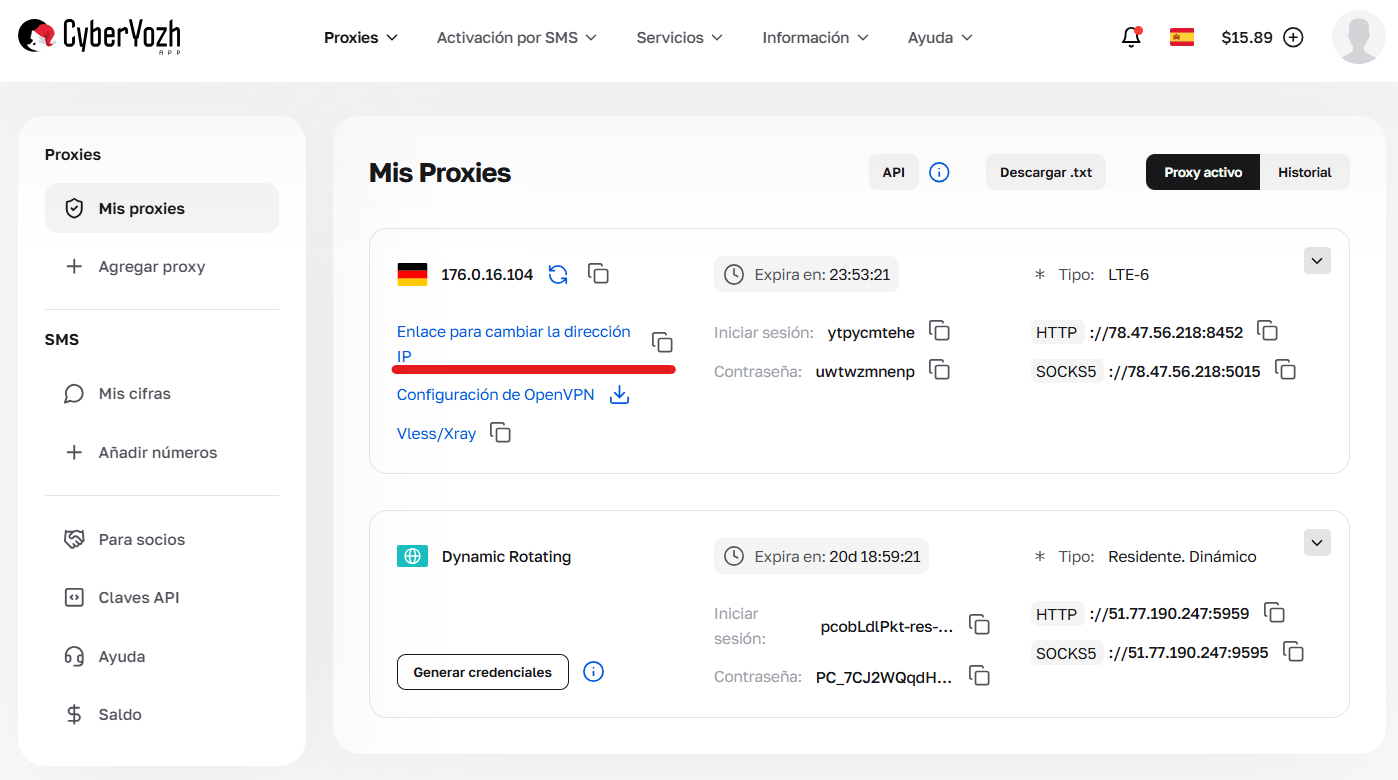Copy the IP address 176.0.16.104
Screen dimensions: 1398x780
pos(598,273)
